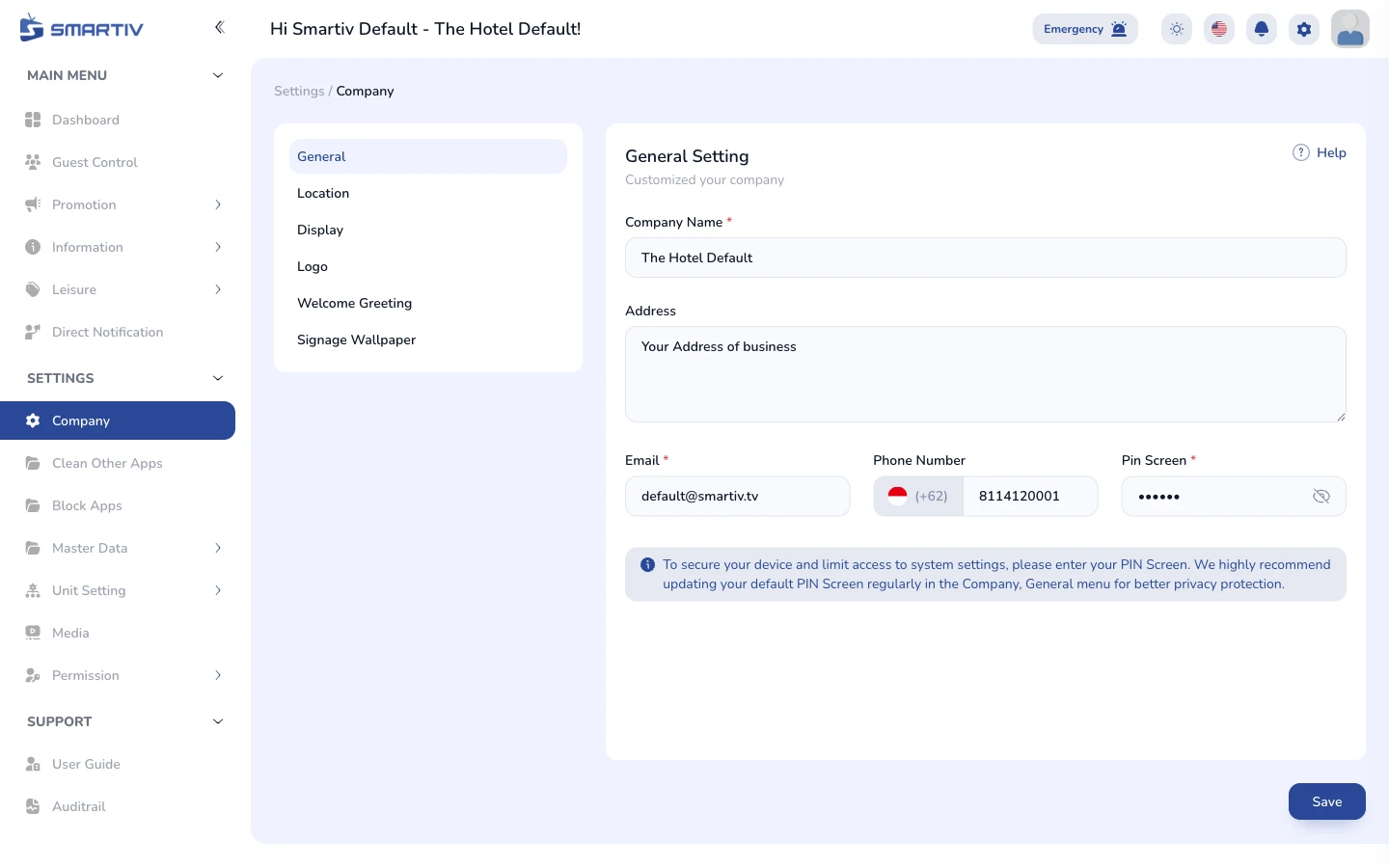The height and width of the screenshot is (868, 1389).
Task: Open Direct Notification menu item
Action: click(x=118, y=332)
